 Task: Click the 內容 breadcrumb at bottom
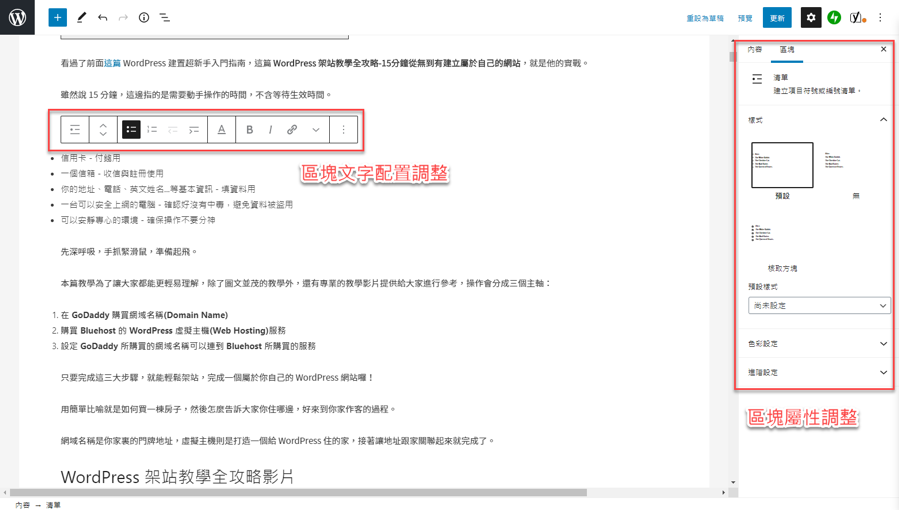(x=22, y=505)
